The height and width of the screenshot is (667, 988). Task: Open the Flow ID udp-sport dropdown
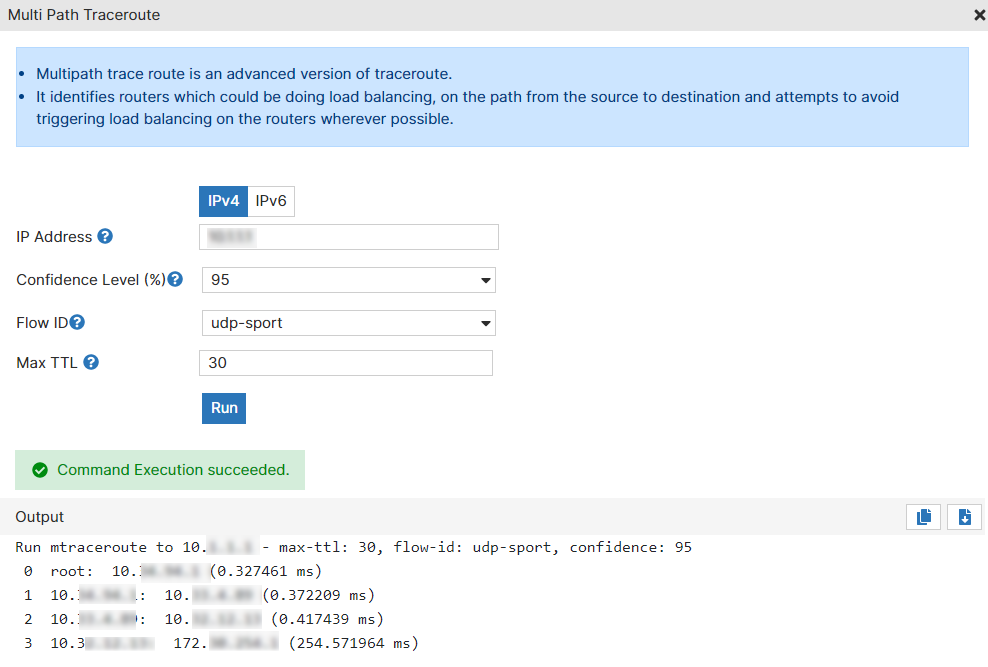(x=348, y=322)
